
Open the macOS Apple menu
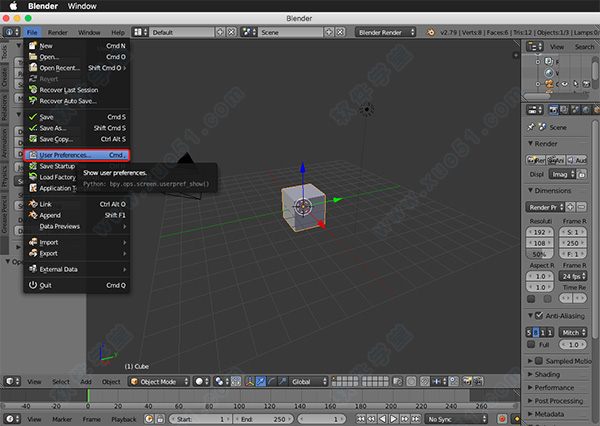point(13,6)
